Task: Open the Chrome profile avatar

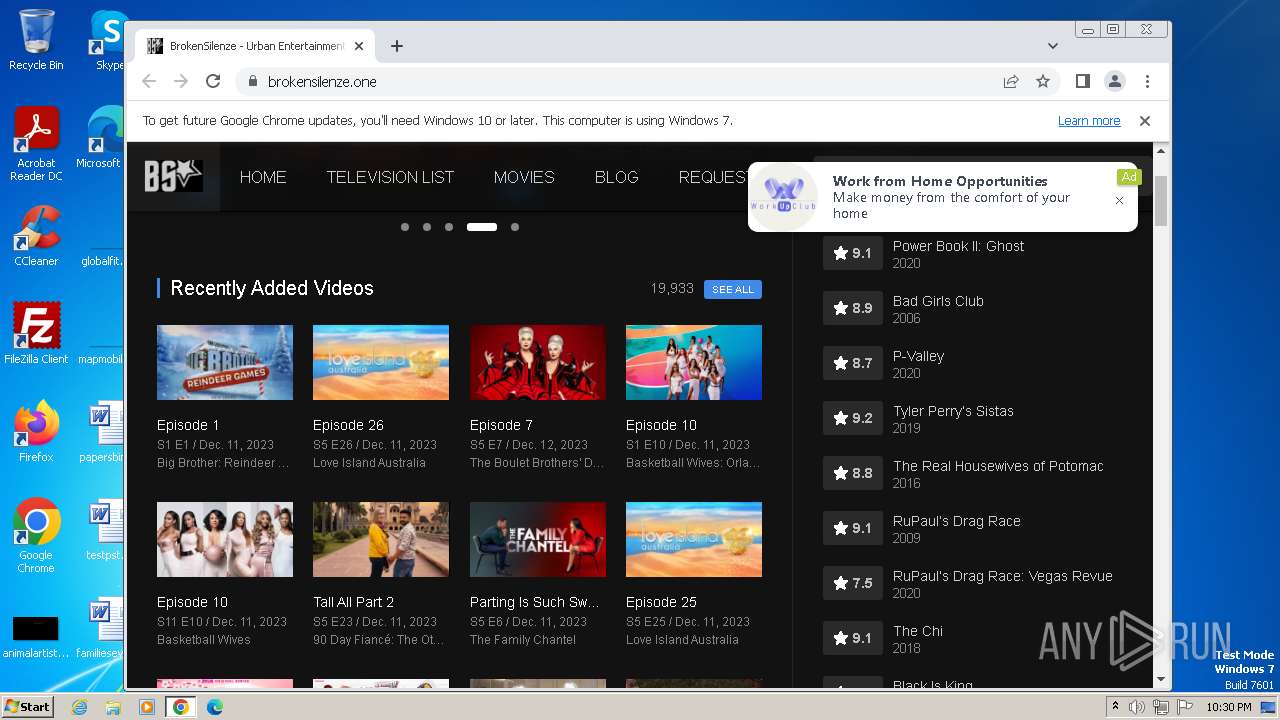Action: tap(1115, 81)
